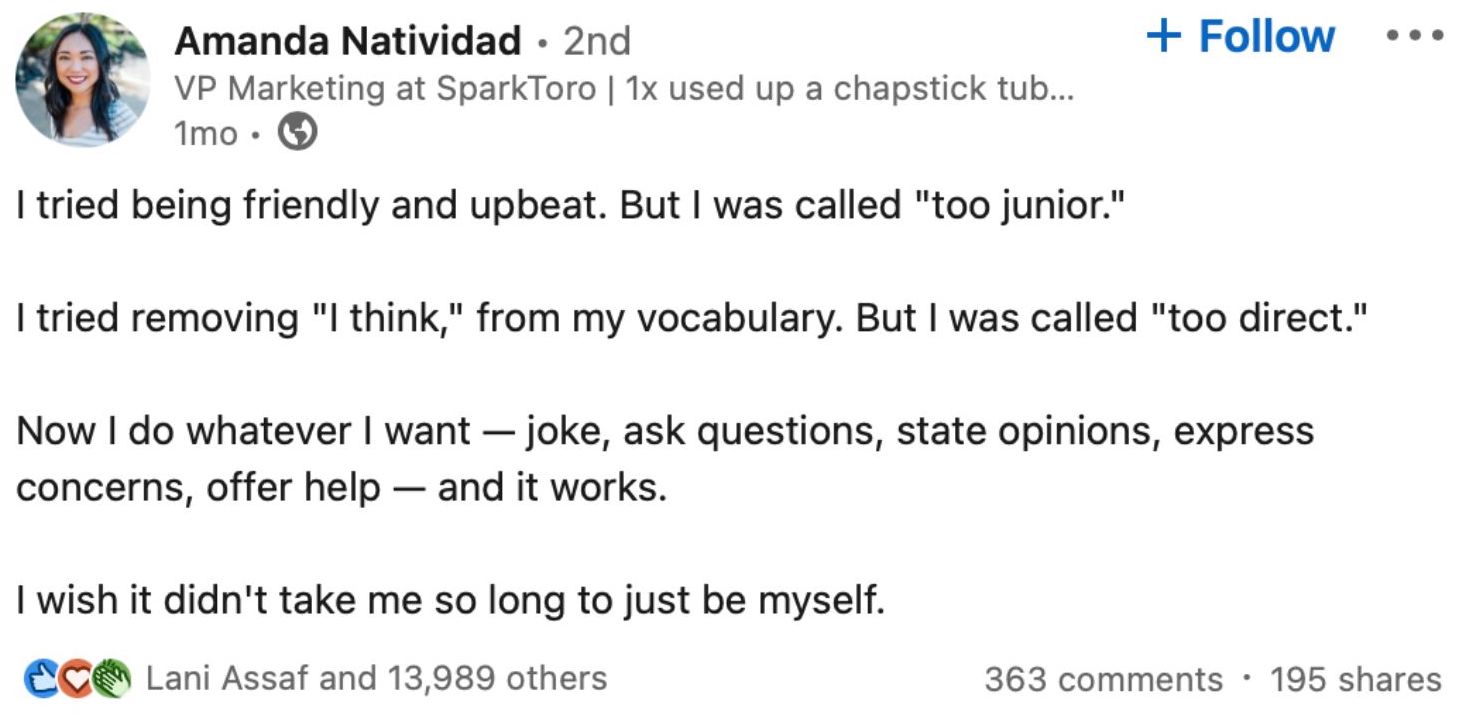Click the red heart Love reaction icon
1462x715 pixels.
point(75,678)
